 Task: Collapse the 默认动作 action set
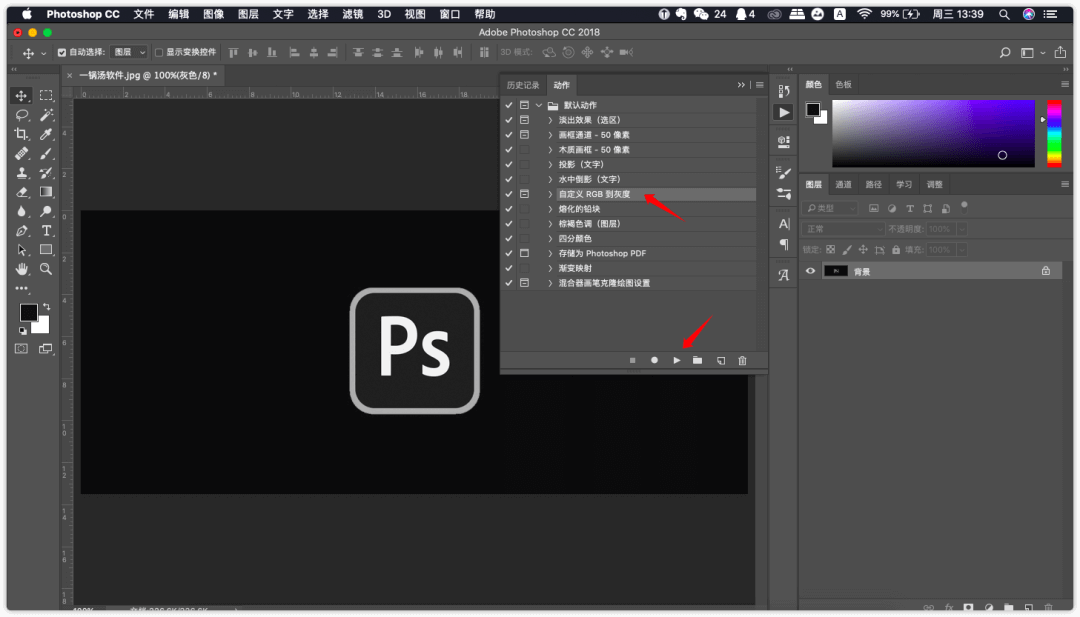click(539, 105)
